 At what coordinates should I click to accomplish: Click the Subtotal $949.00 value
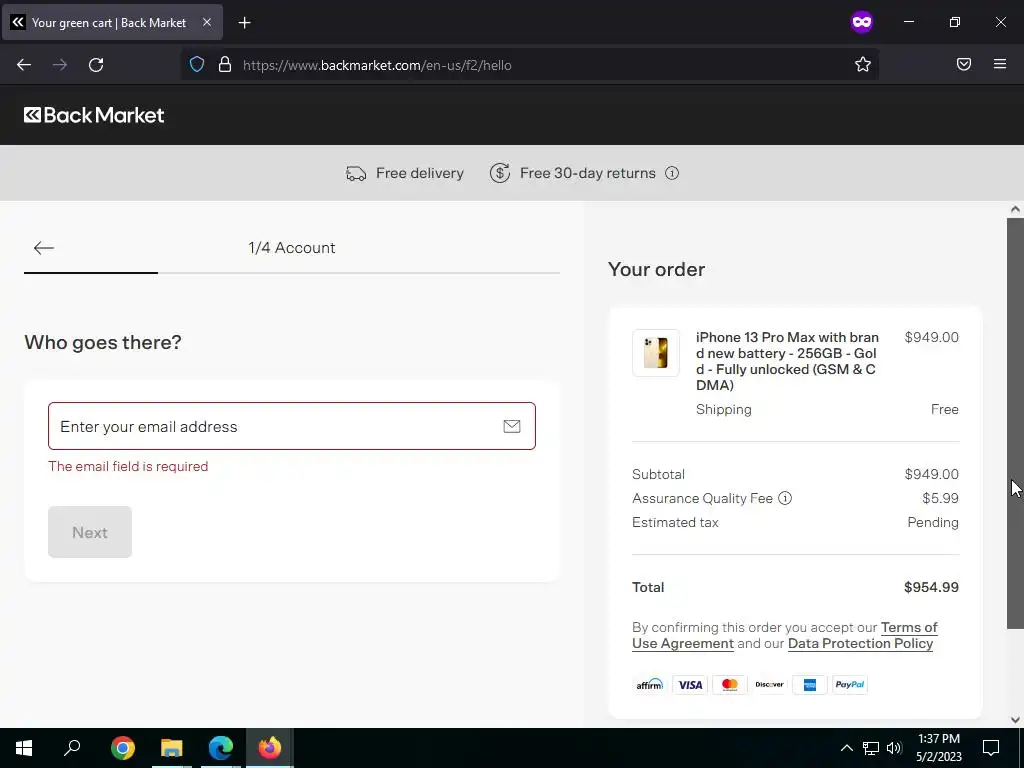pyautogui.click(x=931, y=474)
